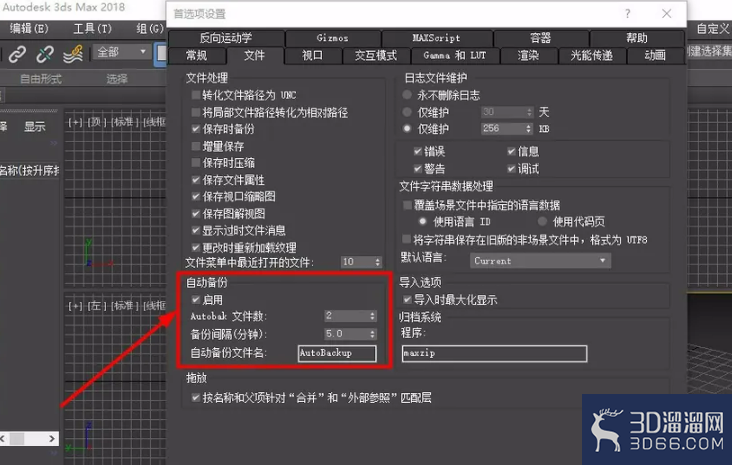Viewport: 732px width, 465px height.
Task: Click Autobak 文件数 value field
Action: click(346, 316)
